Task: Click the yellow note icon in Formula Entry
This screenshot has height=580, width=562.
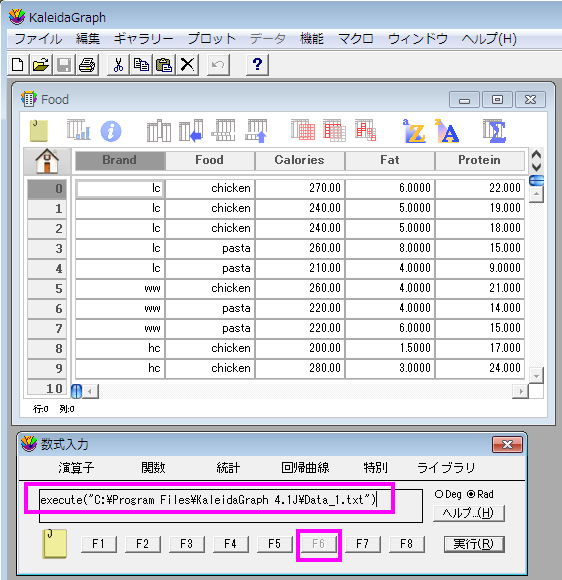Action: point(55,543)
